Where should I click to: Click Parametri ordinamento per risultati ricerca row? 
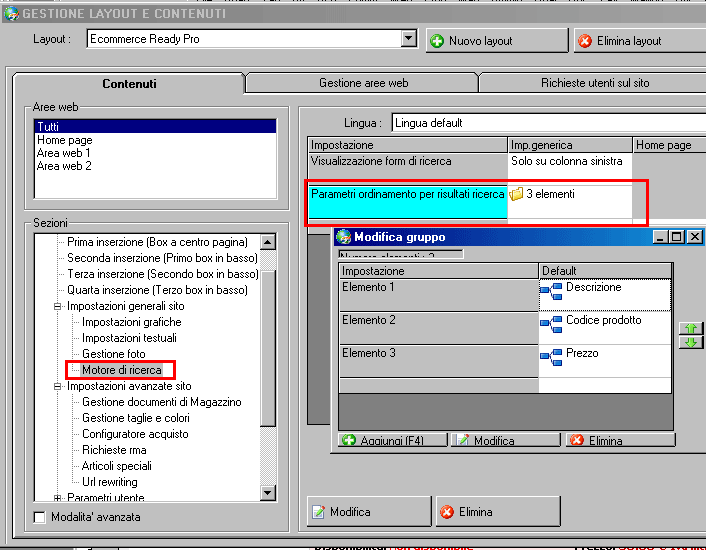[407, 202]
